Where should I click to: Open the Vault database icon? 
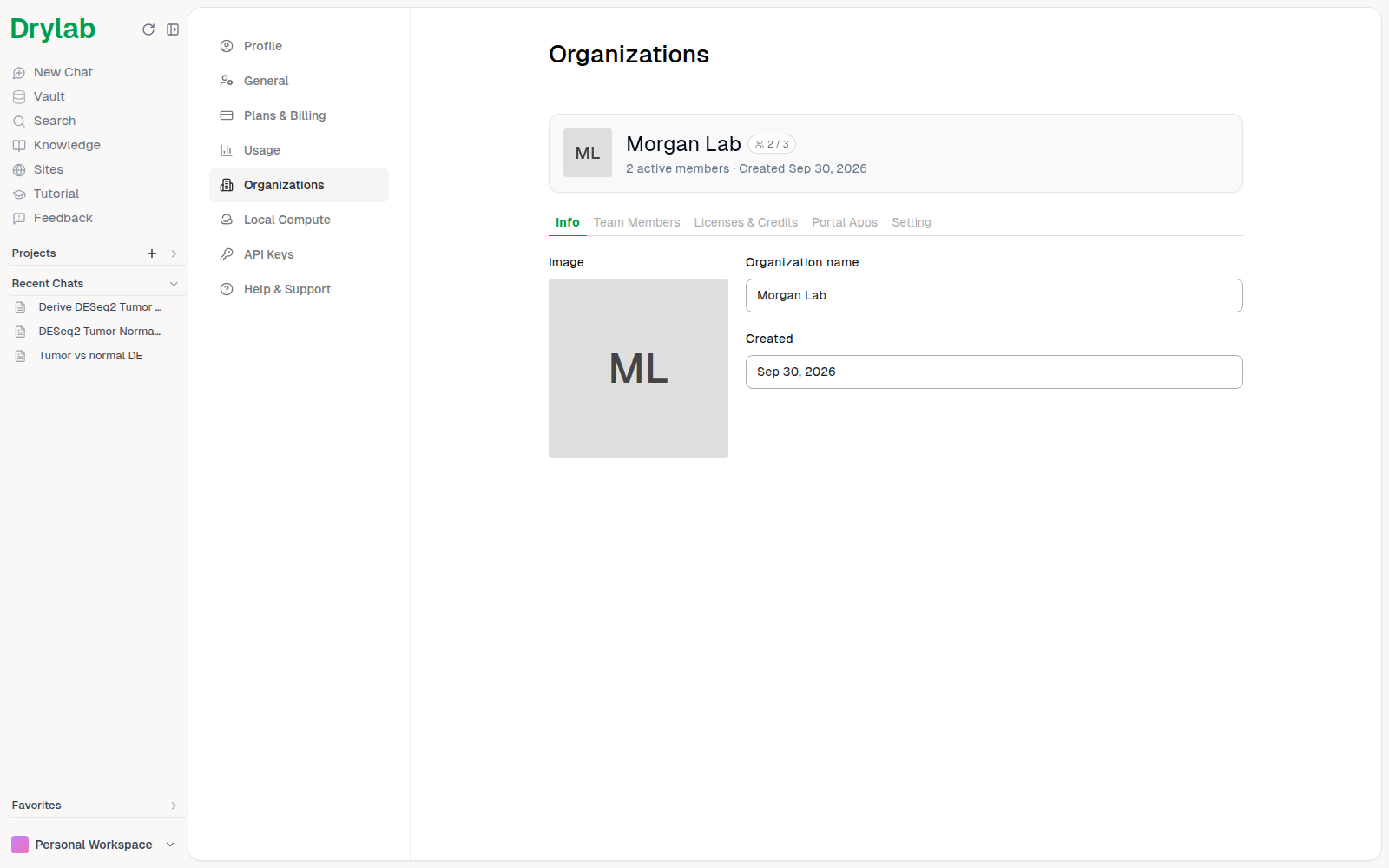click(x=19, y=97)
